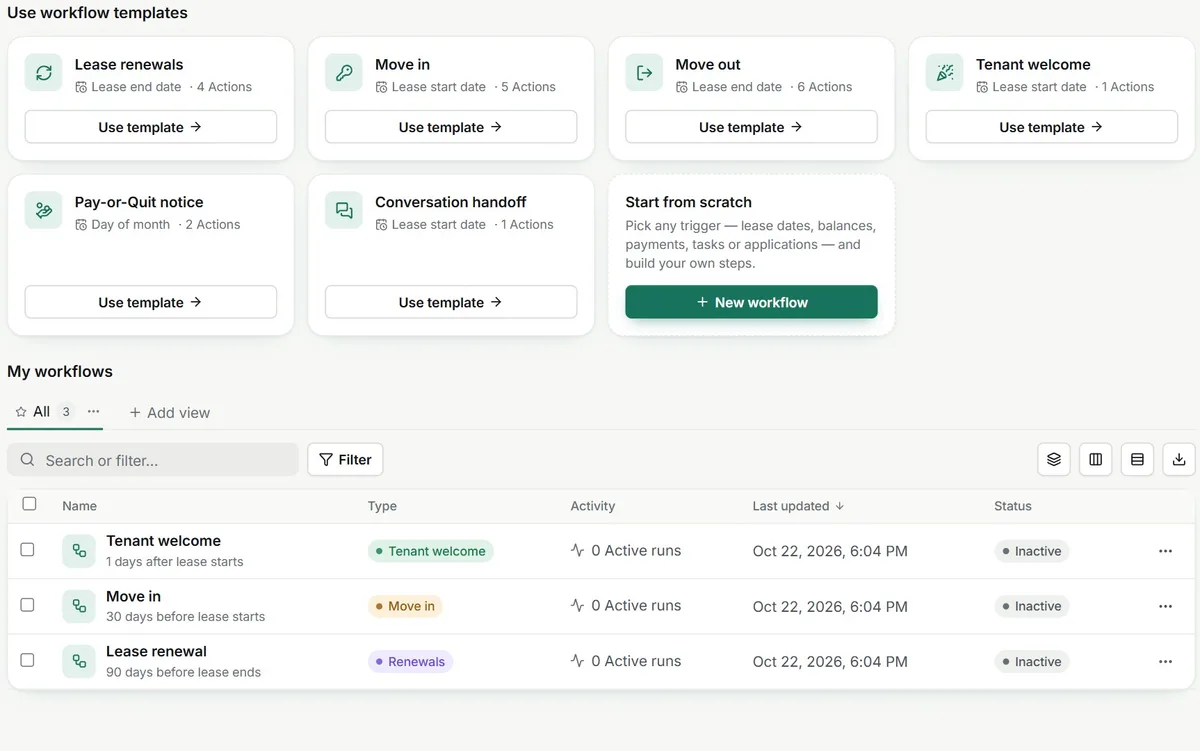
Task: Focus the Search or filter input
Action: [153, 460]
